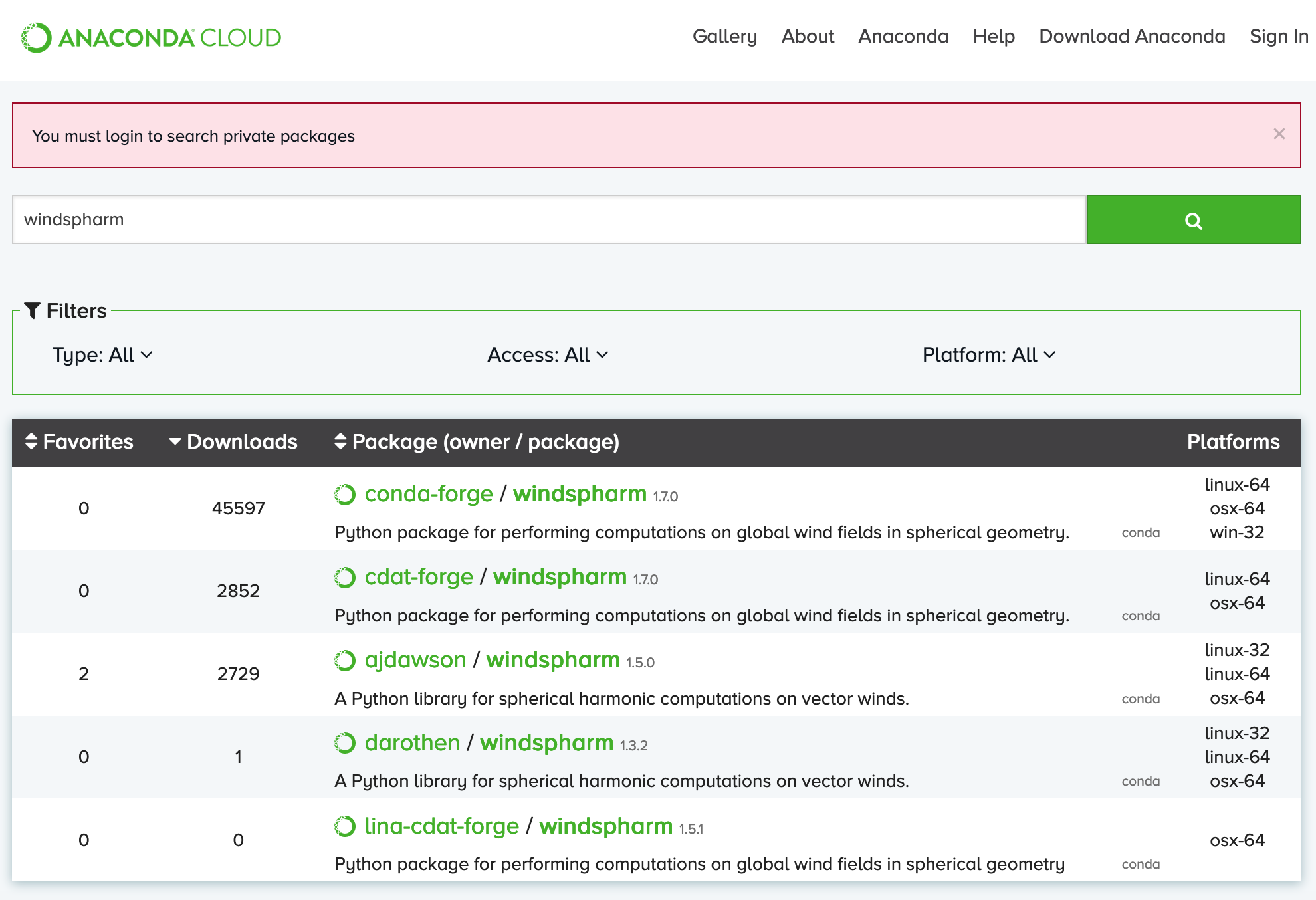This screenshot has height=900, width=1316.
Task: Click the download count 2852
Action: coord(239,591)
